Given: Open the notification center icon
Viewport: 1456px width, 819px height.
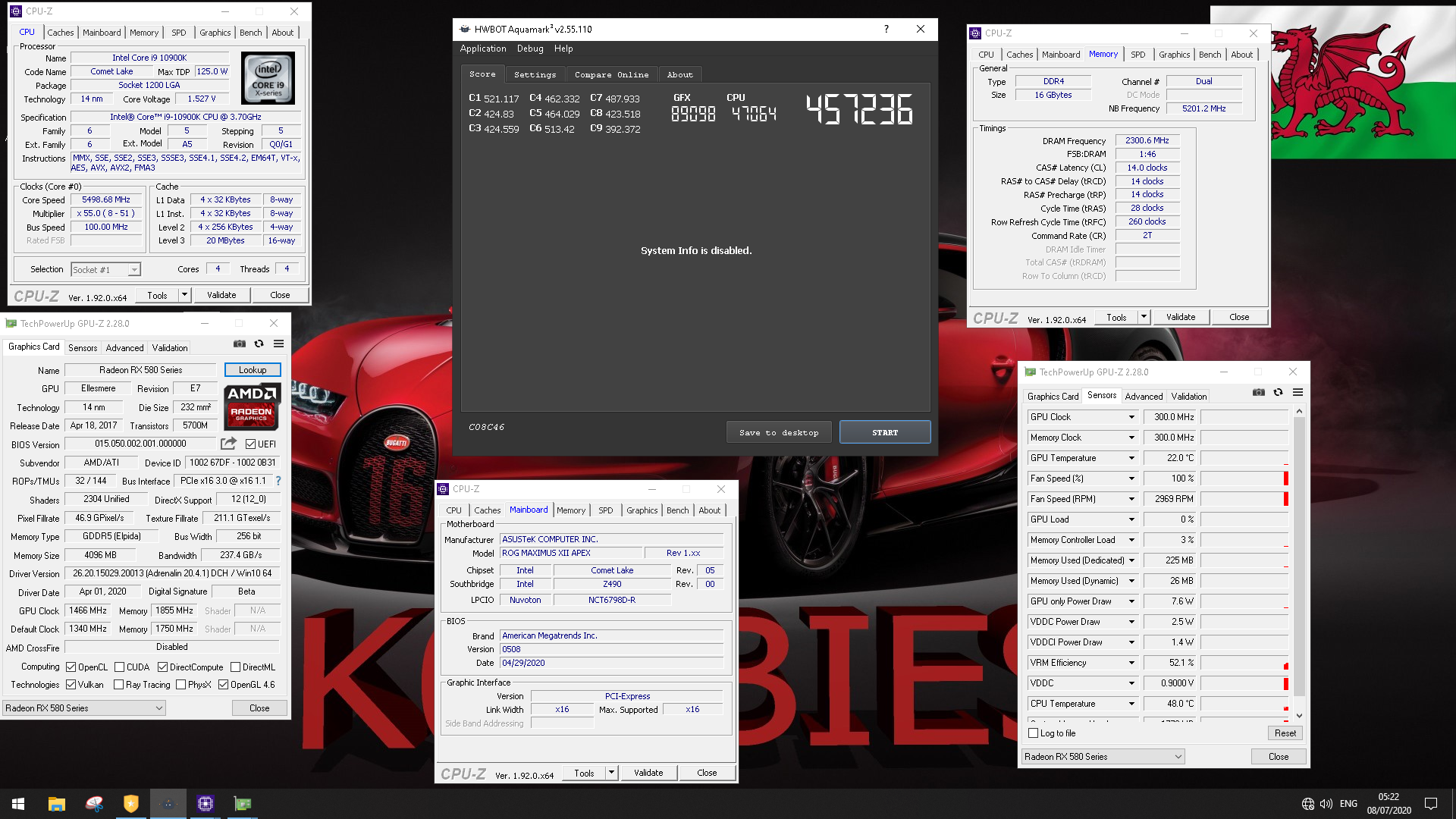Looking at the screenshot, I should click(1431, 804).
